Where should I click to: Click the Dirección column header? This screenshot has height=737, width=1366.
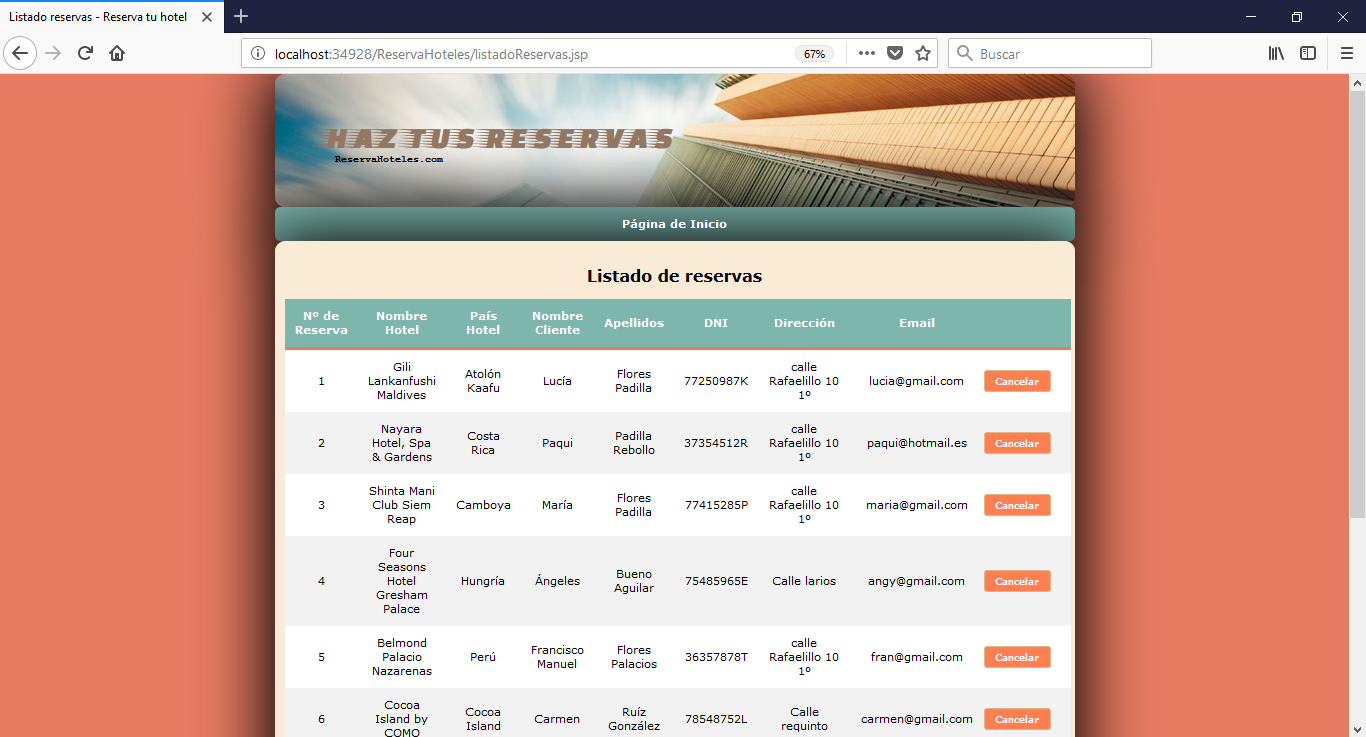[804, 323]
